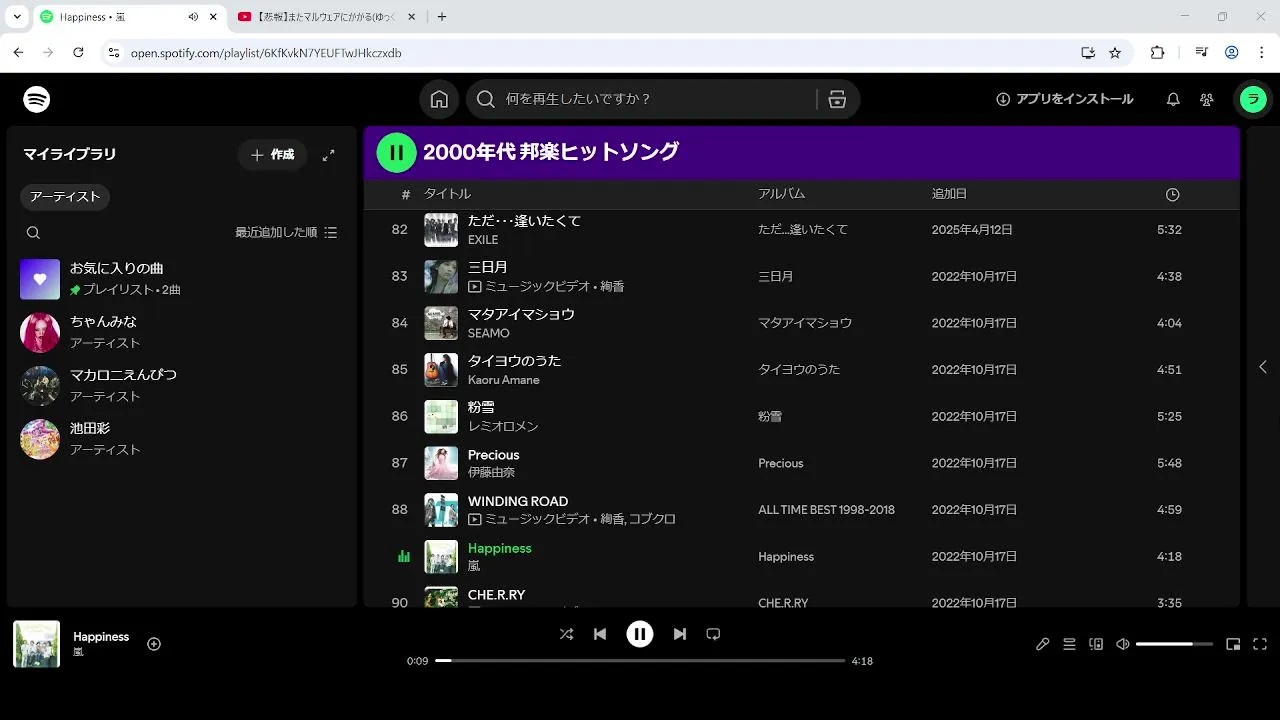The image size is (1280, 720).
Task: Sort by the タイトル column header
Action: pyautogui.click(x=447, y=194)
